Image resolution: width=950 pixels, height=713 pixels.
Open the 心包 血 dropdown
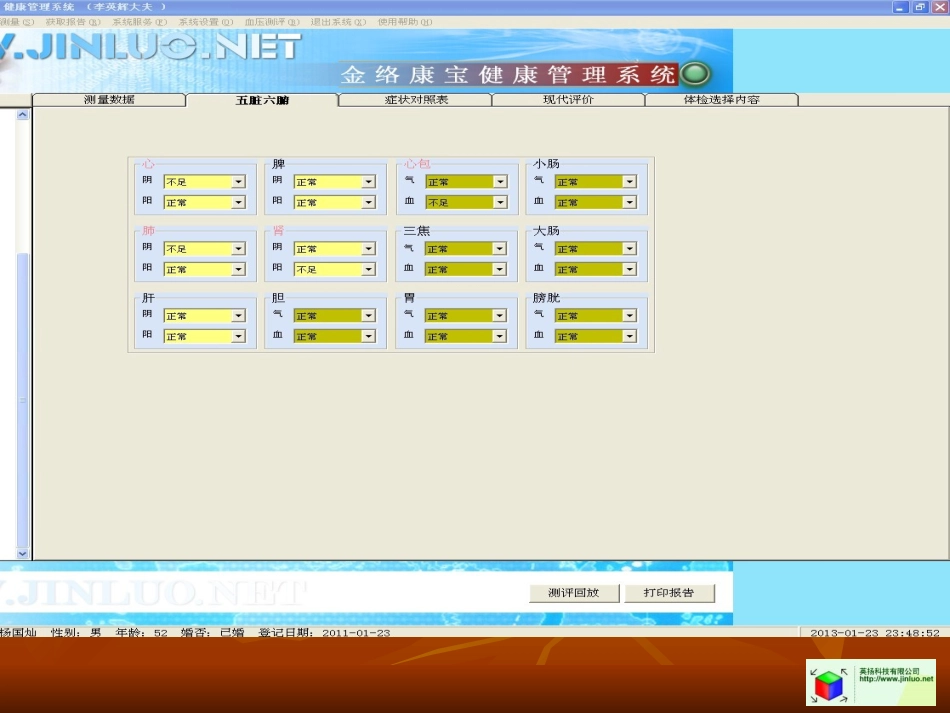pyautogui.click(x=499, y=202)
